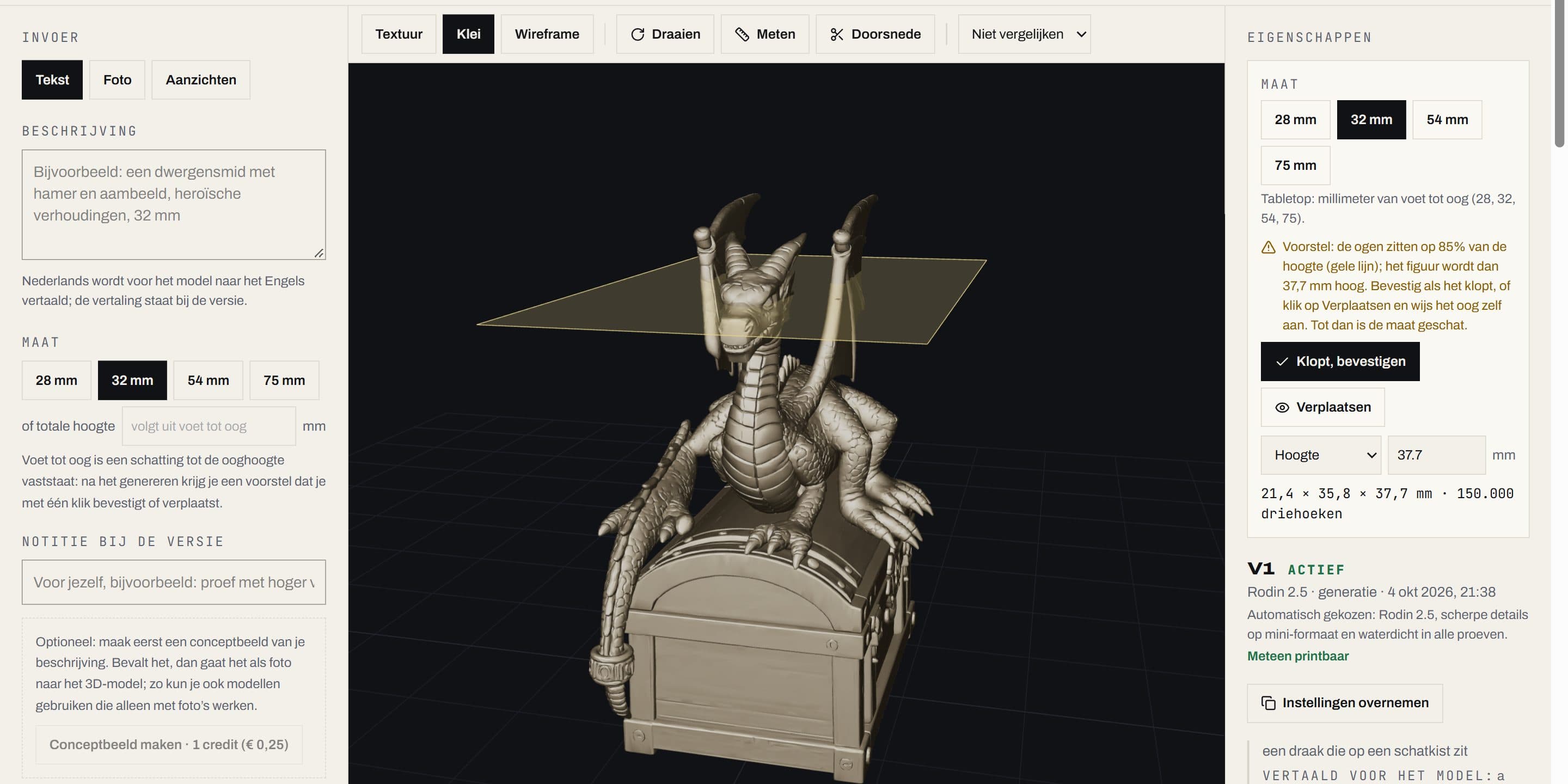Click the 32 mm button under Invoer Maat
The image size is (1568, 784).
pyautogui.click(x=132, y=381)
